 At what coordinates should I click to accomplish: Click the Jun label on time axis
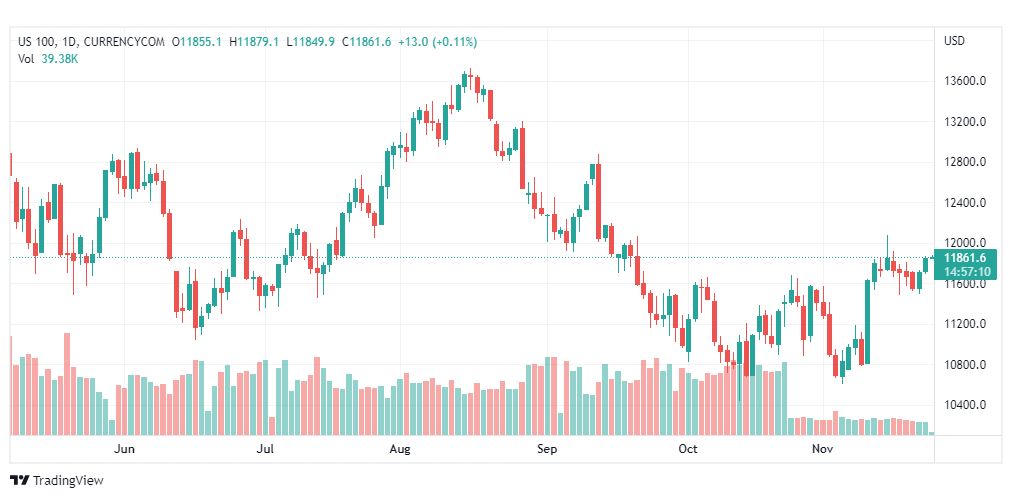click(x=124, y=449)
